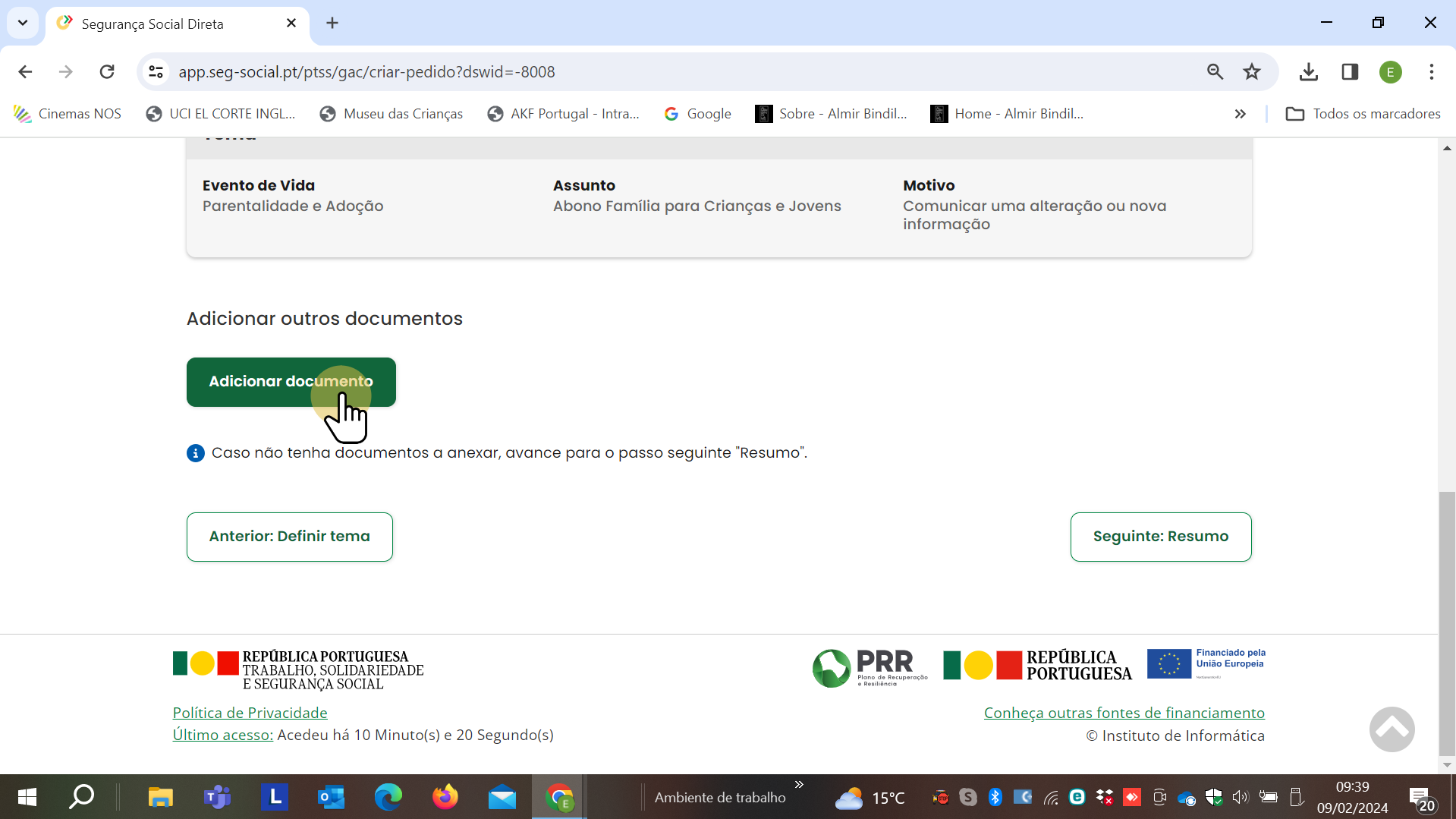View site information icon in address bar
Viewport: 1456px width, 819px height.
156,72
